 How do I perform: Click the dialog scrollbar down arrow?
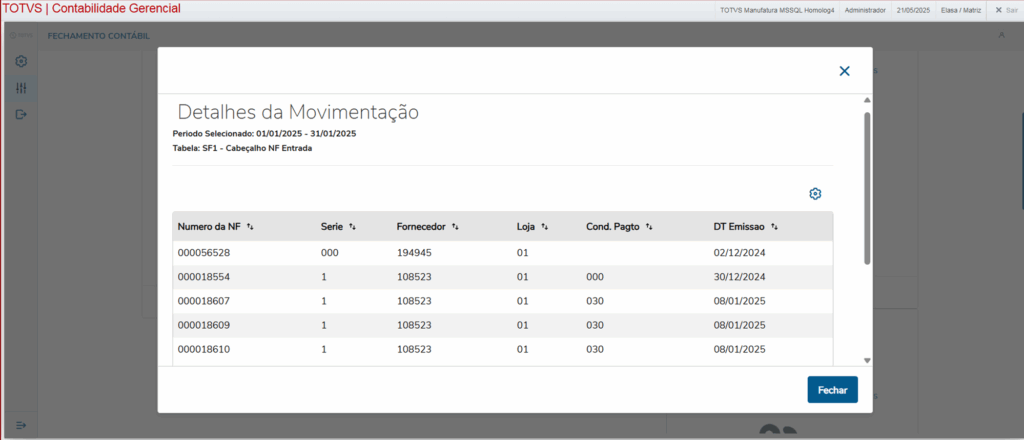point(867,360)
